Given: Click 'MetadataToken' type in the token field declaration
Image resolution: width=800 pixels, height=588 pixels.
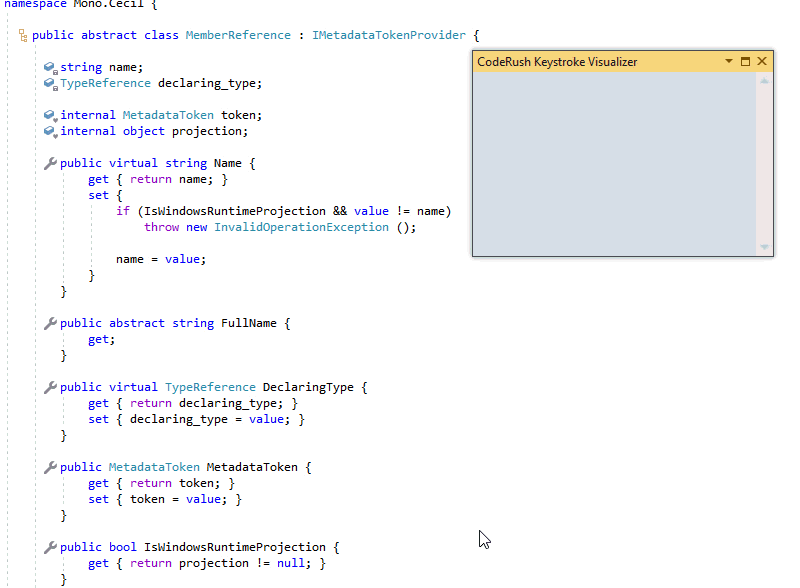Looking at the screenshot, I should 168,115.
